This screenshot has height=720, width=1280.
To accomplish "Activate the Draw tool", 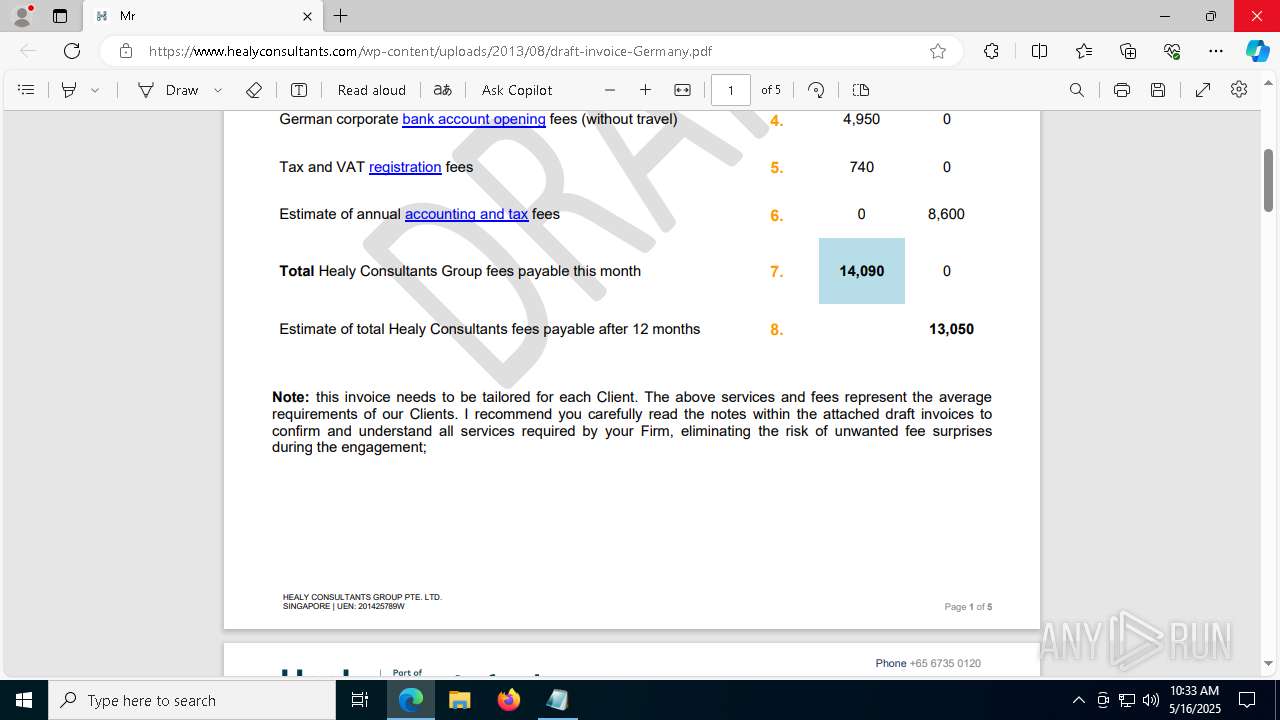I will (x=169, y=90).
